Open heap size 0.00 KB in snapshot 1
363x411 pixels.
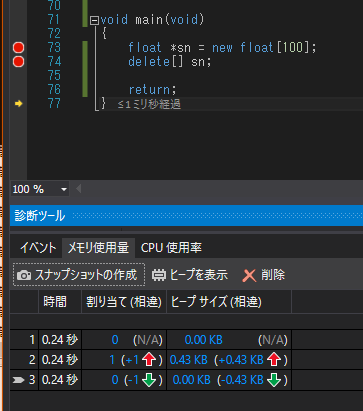(x=204, y=340)
